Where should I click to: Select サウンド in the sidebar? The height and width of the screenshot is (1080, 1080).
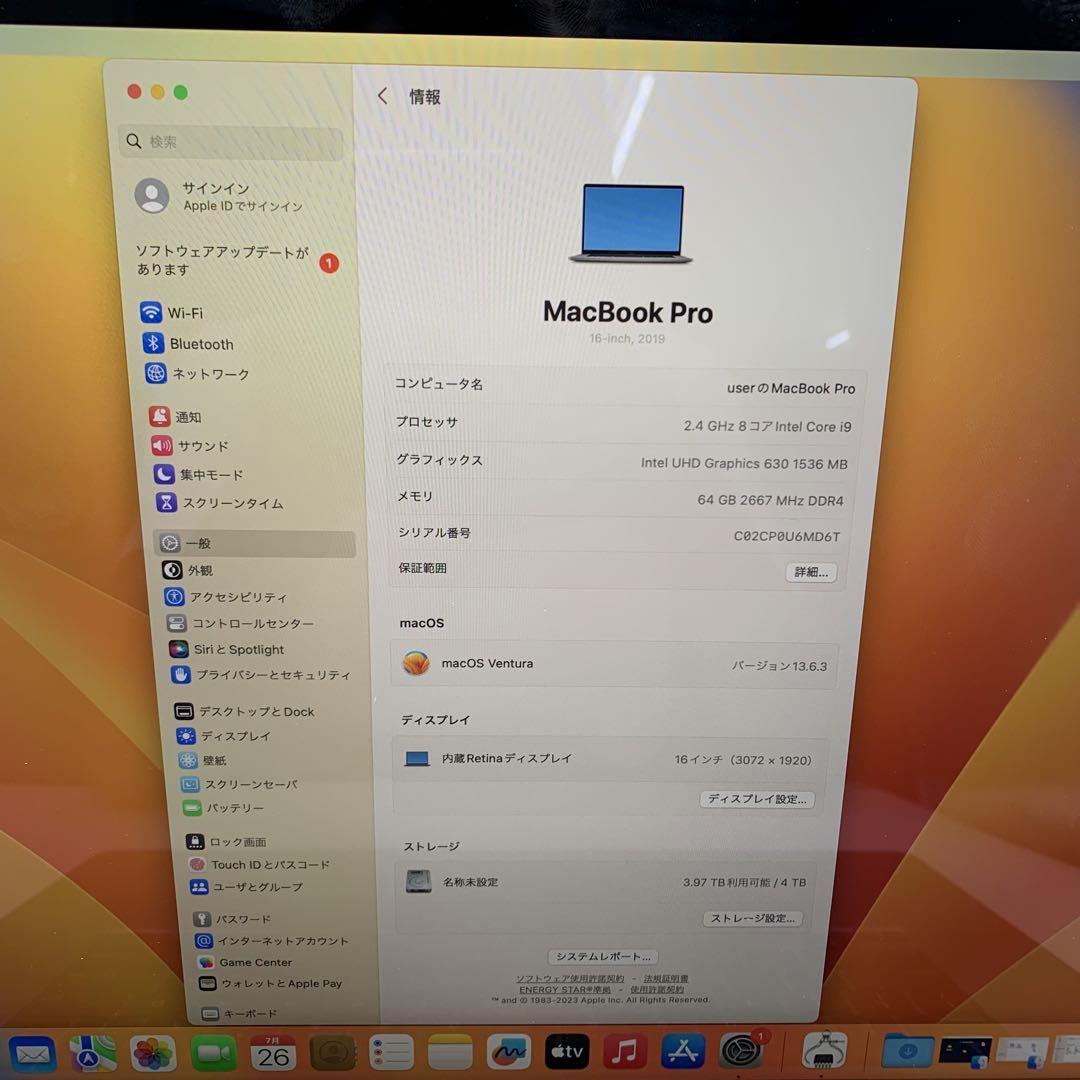click(x=190, y=446)
